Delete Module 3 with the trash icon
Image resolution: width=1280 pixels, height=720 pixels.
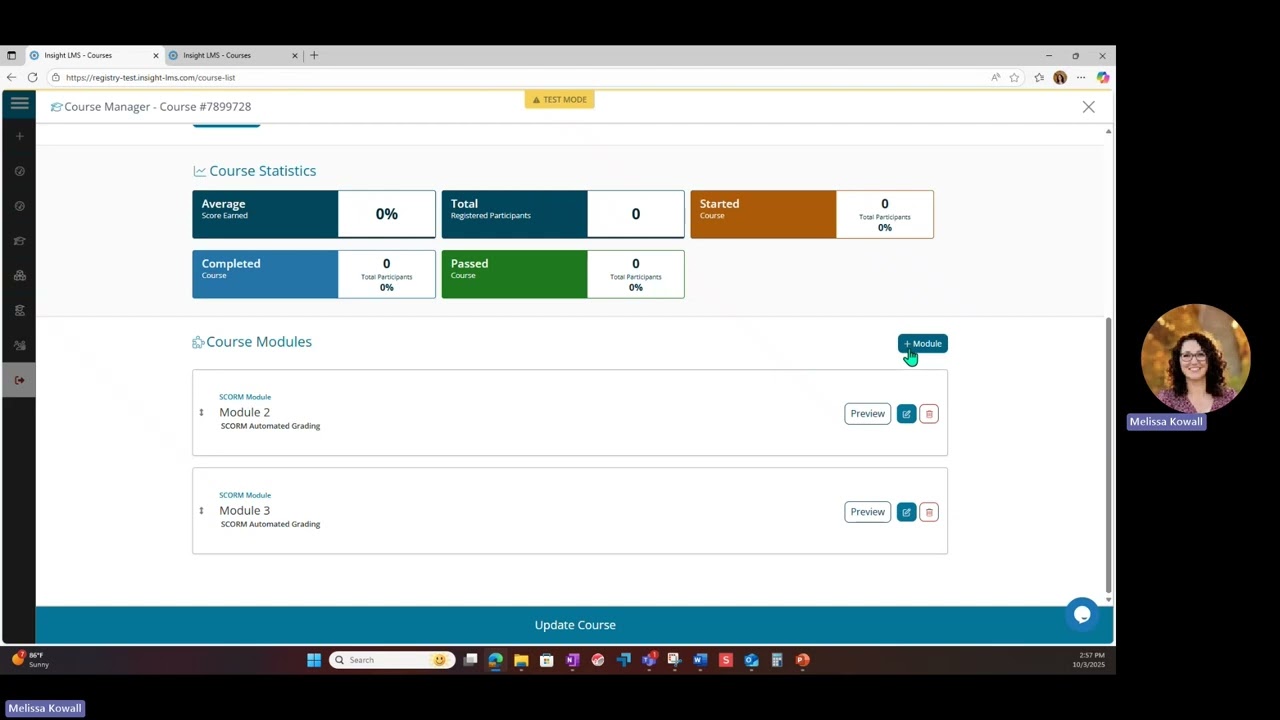tap(929, 512)
